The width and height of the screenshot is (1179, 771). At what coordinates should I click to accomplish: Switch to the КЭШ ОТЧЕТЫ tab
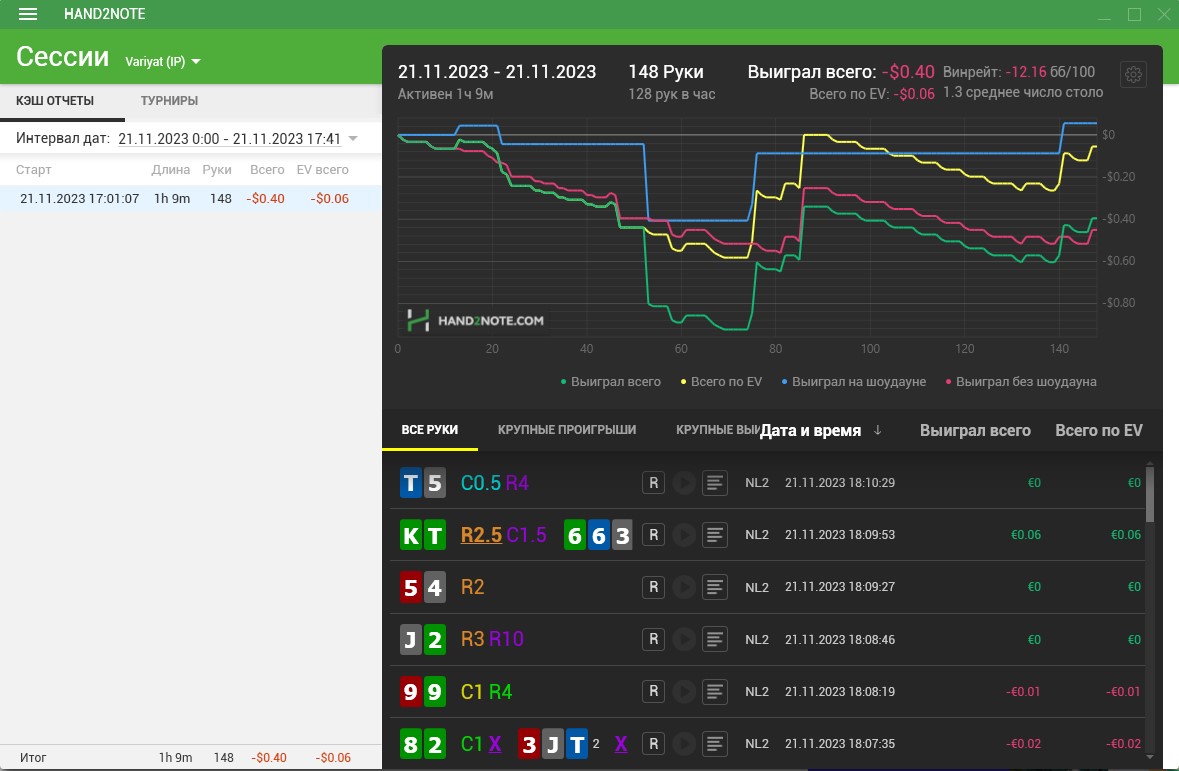(x=55, y=101)
